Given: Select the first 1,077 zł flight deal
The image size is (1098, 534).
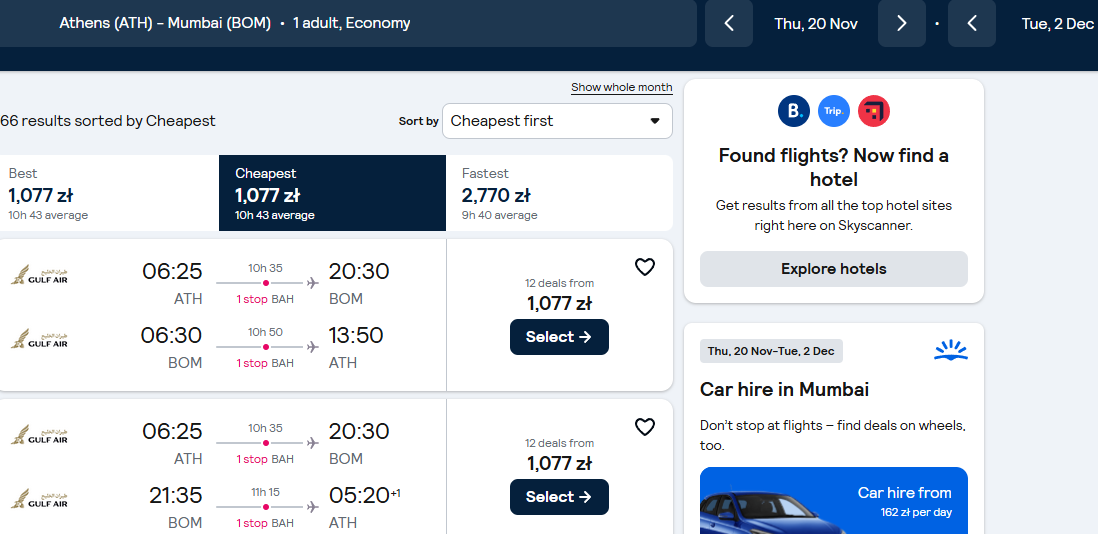Looking at the screenshot, I should point(560,337).
